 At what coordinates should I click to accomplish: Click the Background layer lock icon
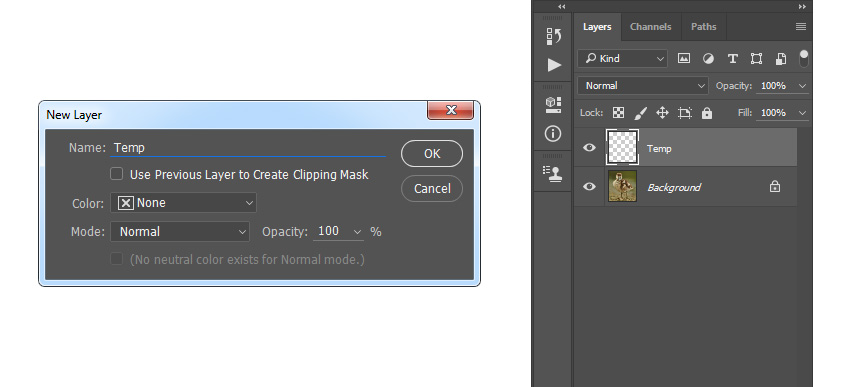point(775,187)
